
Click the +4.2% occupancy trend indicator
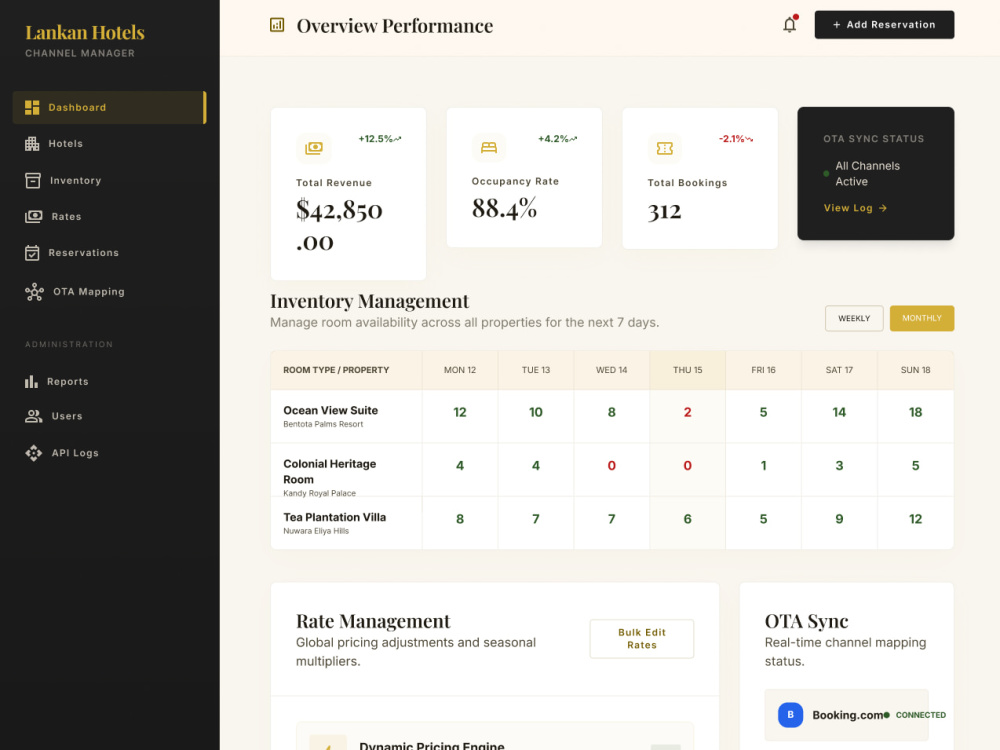(557, 138)
